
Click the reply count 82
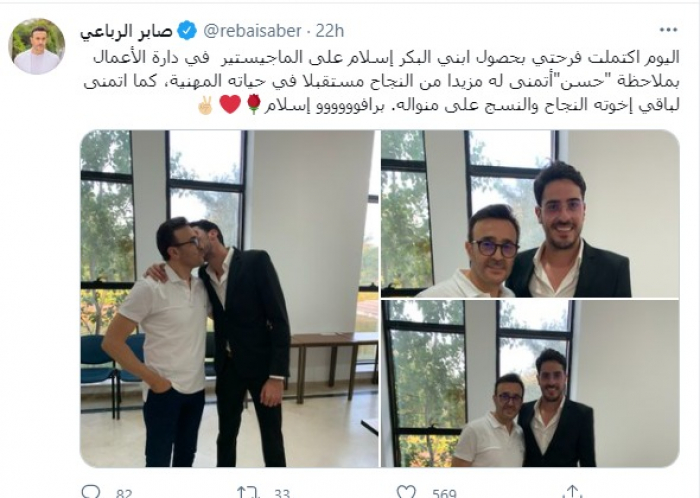[x=124, y=493]
